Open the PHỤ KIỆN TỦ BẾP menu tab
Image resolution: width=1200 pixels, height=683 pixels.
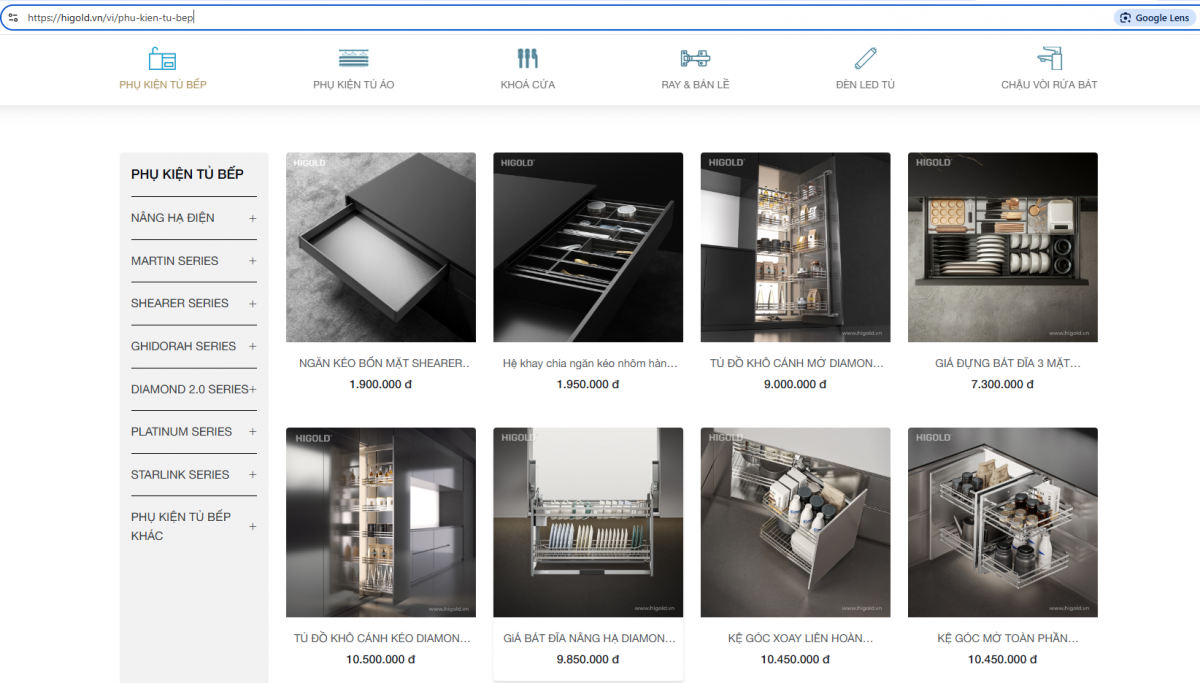point(163,84)
